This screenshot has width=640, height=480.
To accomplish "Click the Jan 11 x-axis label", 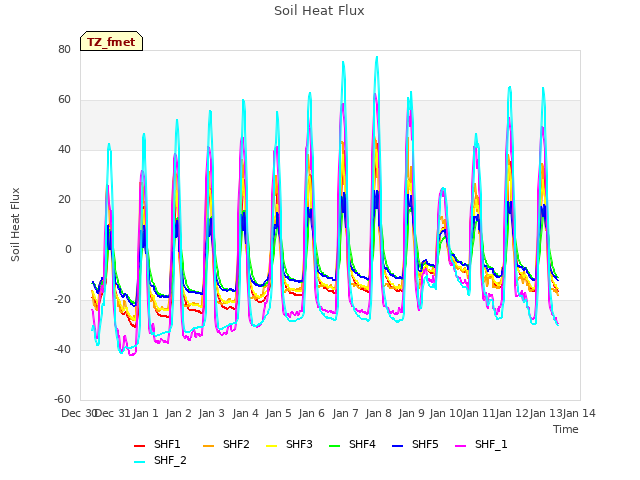I will click(479, 413).
